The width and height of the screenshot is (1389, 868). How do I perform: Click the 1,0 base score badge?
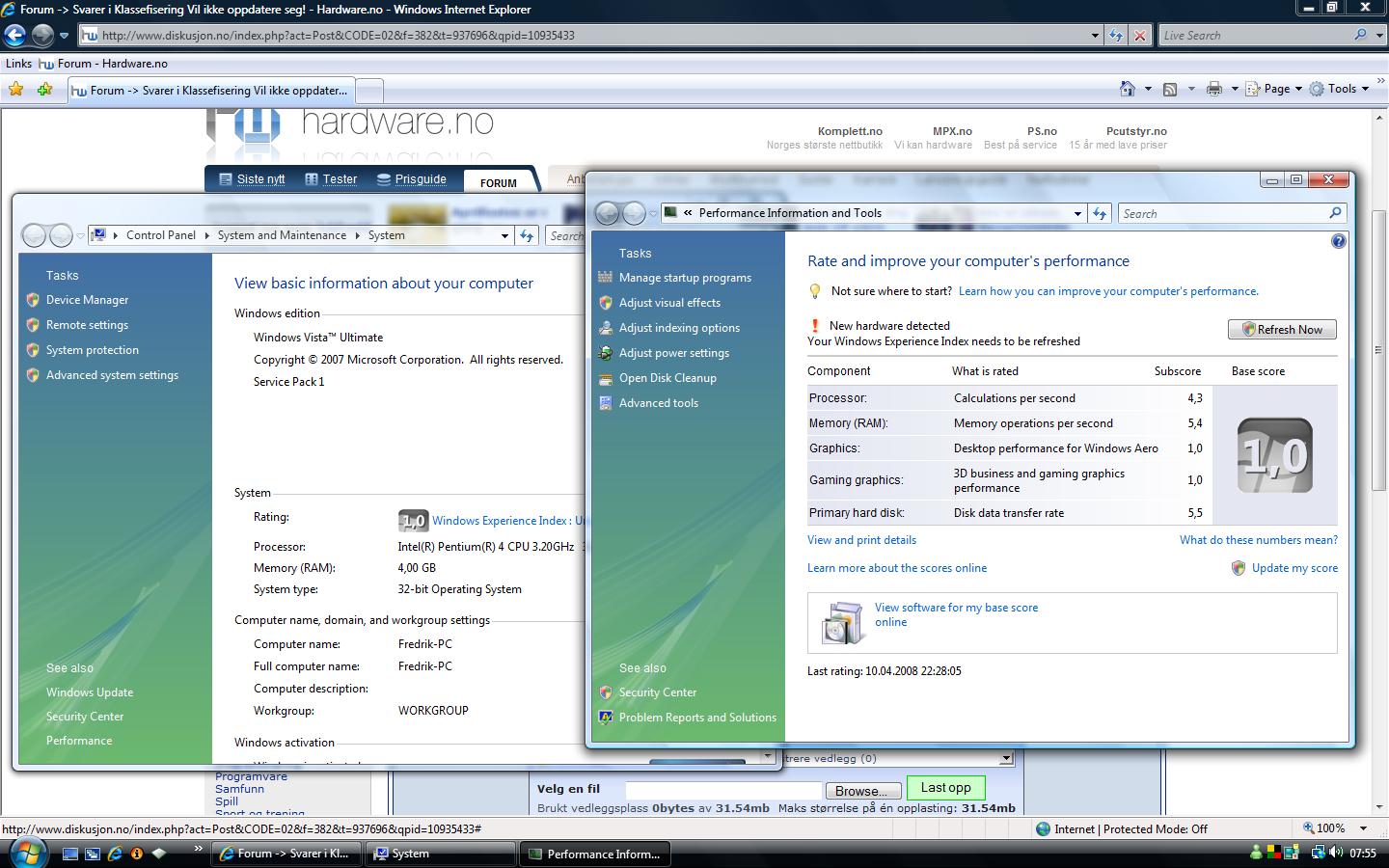coord(1274,455)
